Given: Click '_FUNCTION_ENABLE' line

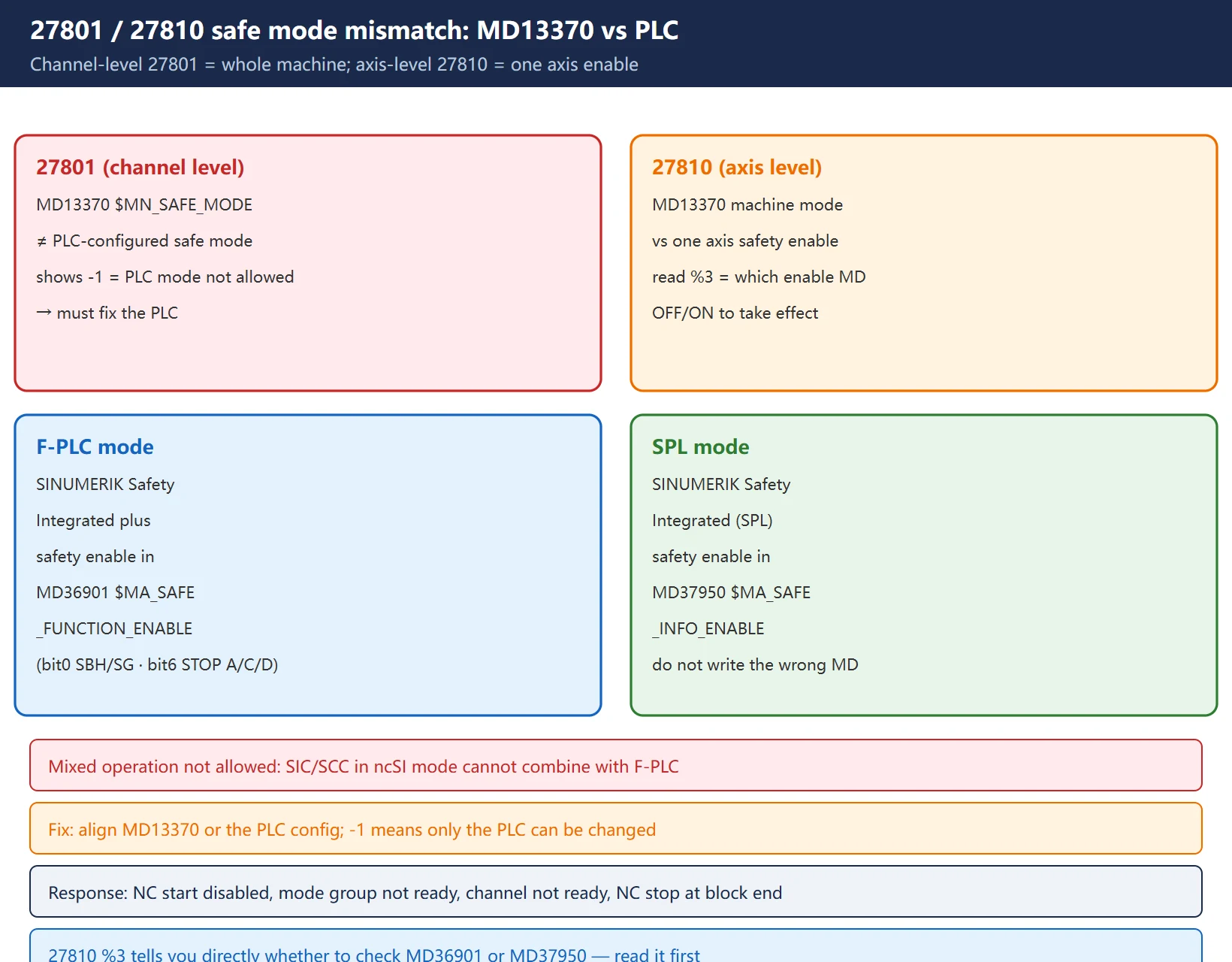Looking at the screenshot, I should point(114,628).
